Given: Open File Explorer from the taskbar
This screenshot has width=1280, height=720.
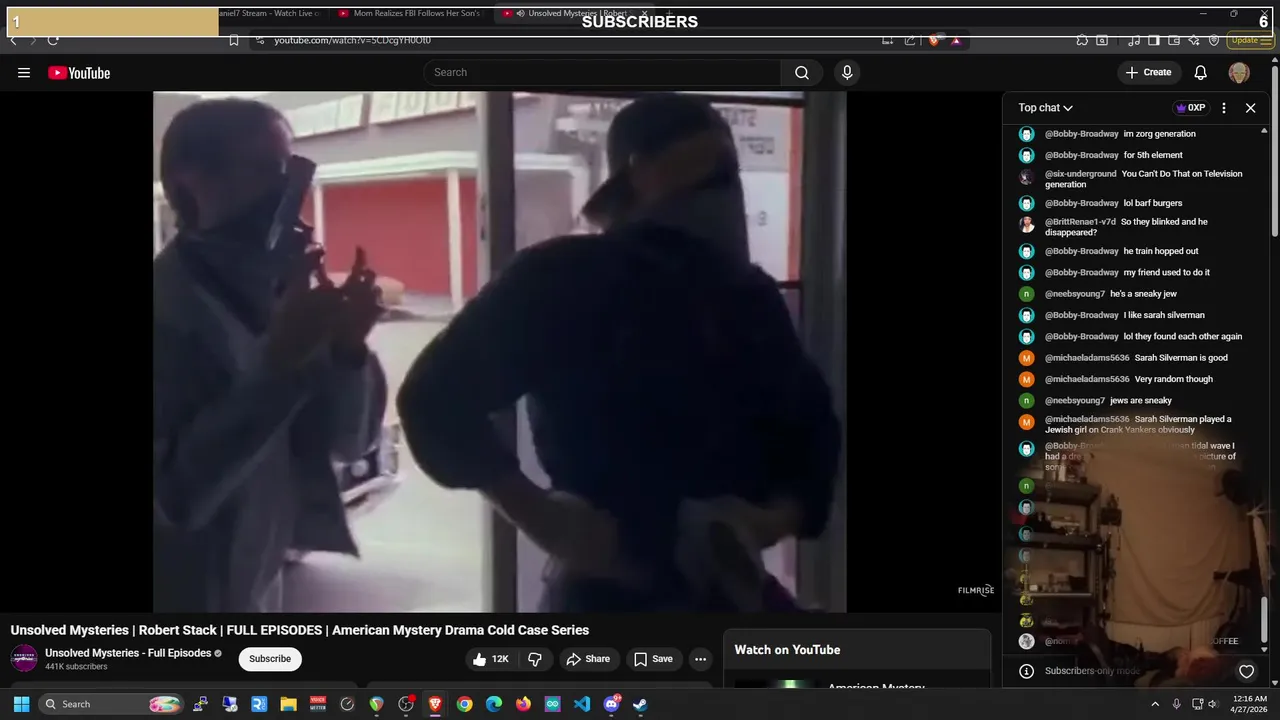Looking at the screenshot, I should pos(288,704).
